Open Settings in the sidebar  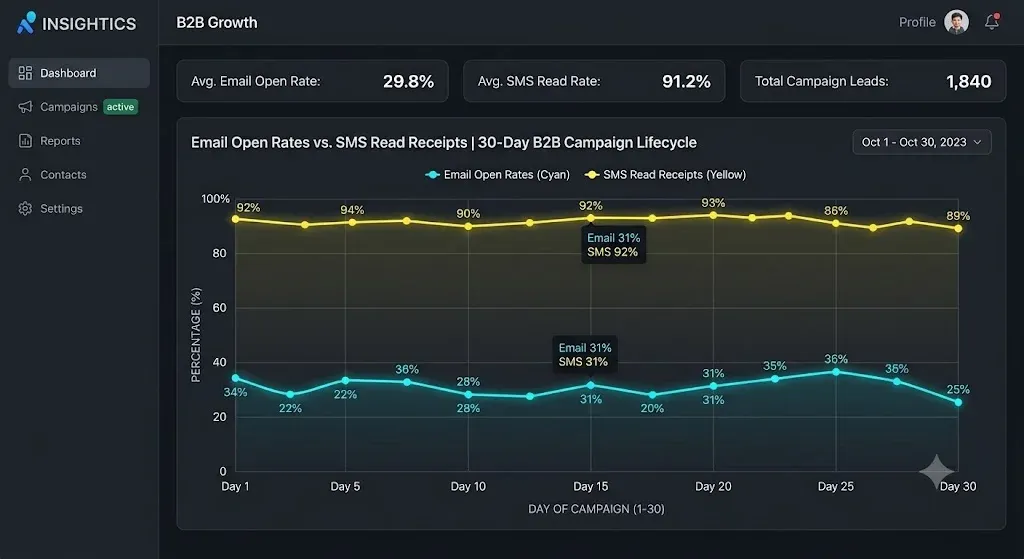pos(79,208)
